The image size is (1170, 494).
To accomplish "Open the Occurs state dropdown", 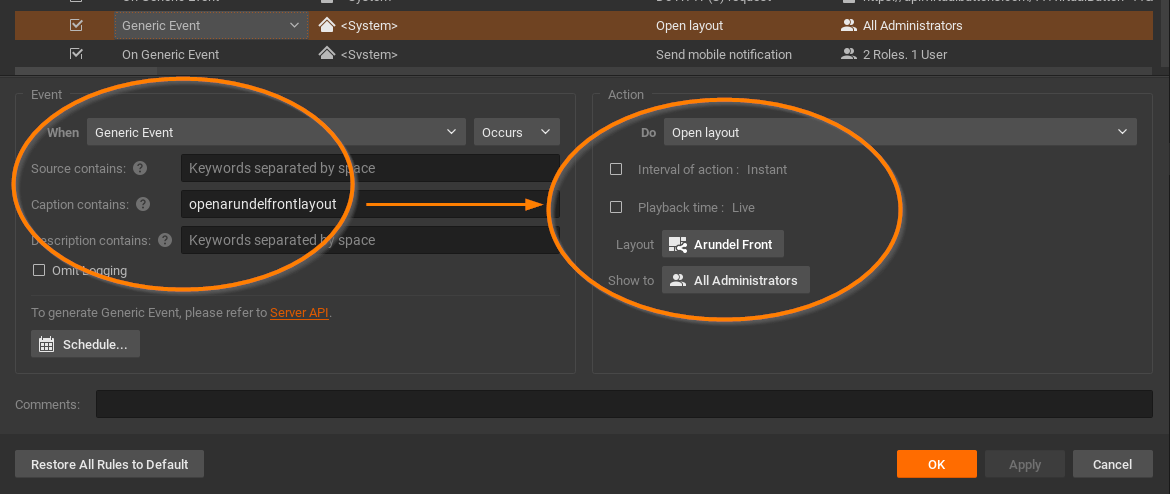I will [x=516, y=132].
